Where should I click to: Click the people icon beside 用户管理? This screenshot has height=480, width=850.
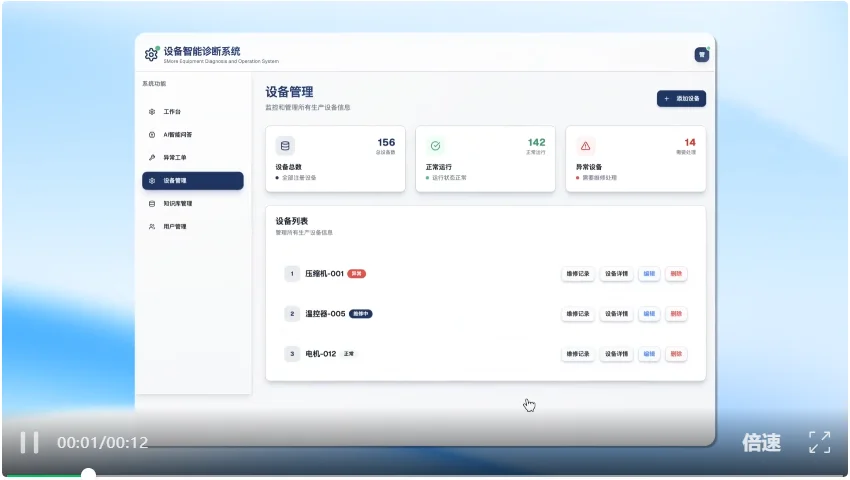152,227
